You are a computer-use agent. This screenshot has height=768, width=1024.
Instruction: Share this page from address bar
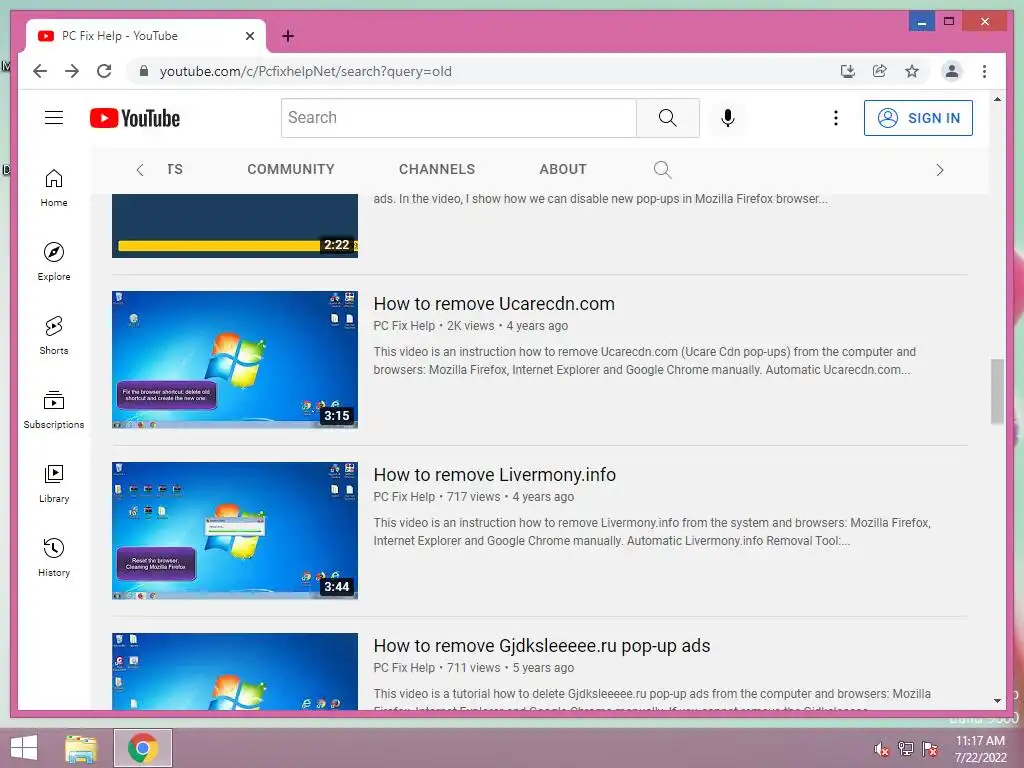[880, 71]
